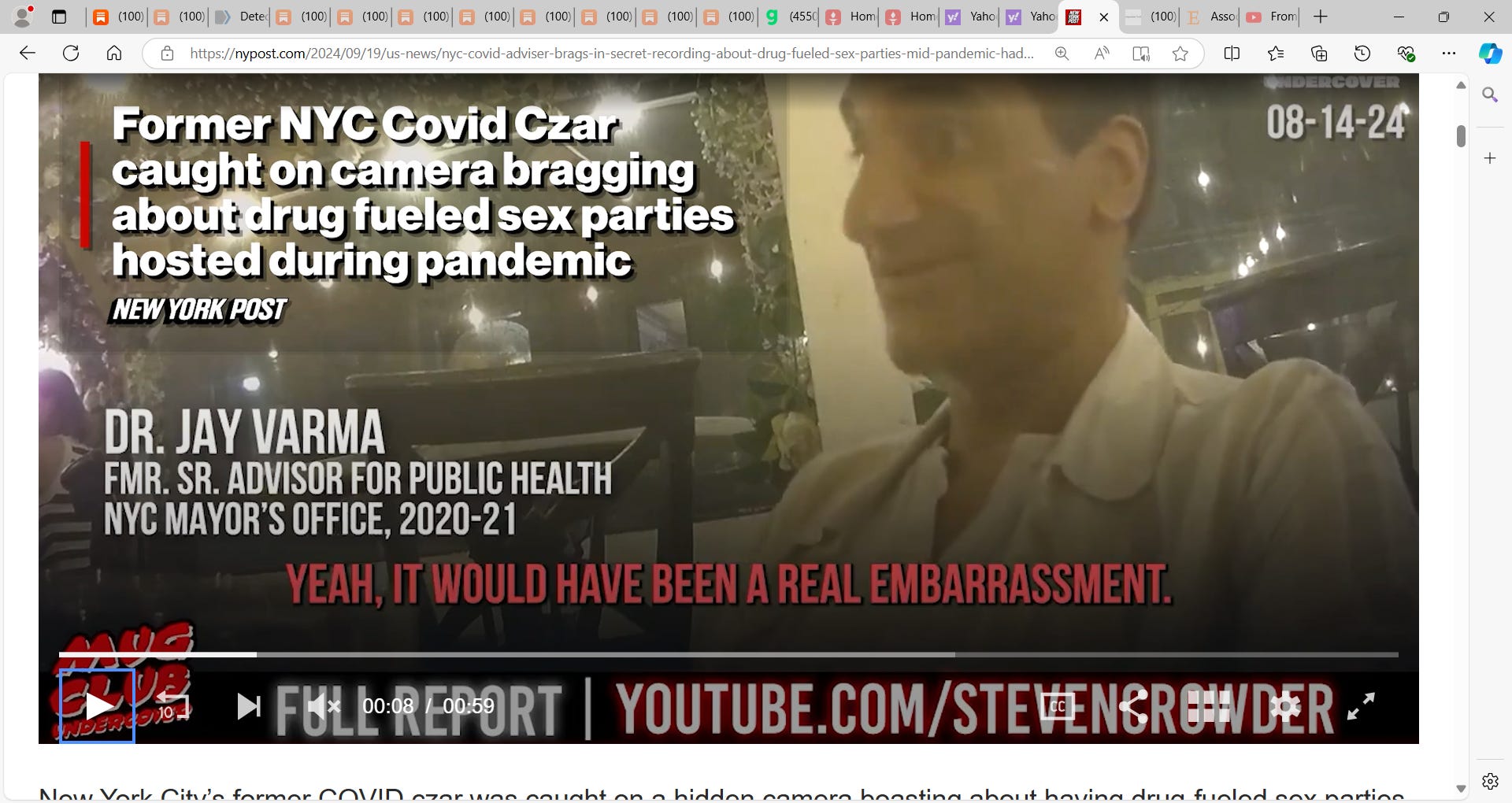Click the page scrollbar up arrow

coord(1461,85)
